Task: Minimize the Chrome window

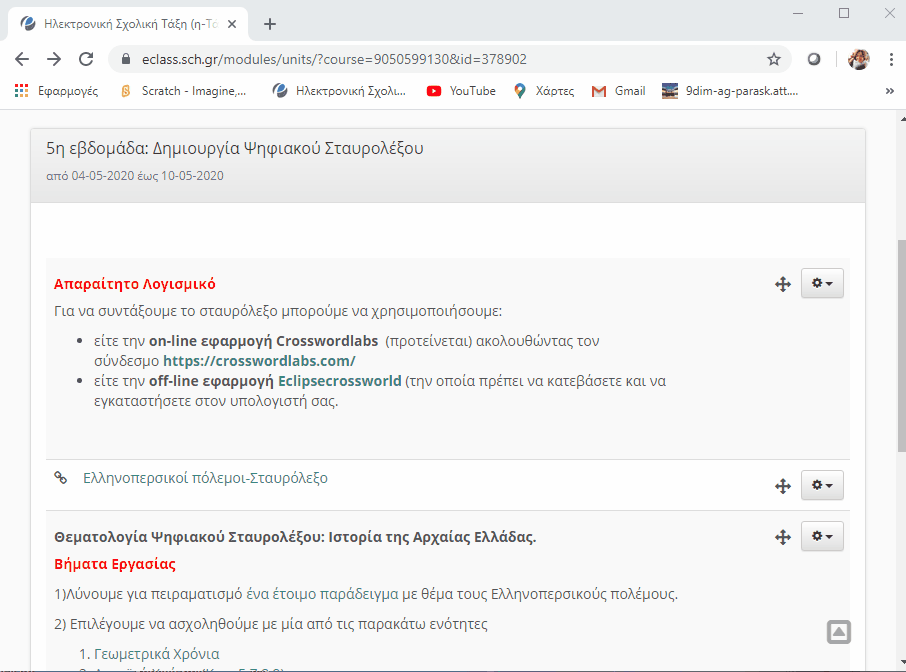Action: coord(798,13)
